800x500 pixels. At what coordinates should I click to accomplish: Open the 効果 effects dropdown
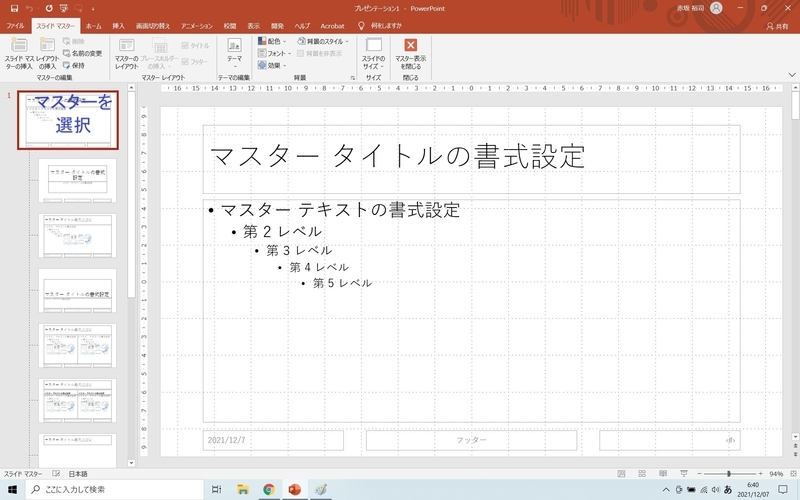[x=272, y=65]
